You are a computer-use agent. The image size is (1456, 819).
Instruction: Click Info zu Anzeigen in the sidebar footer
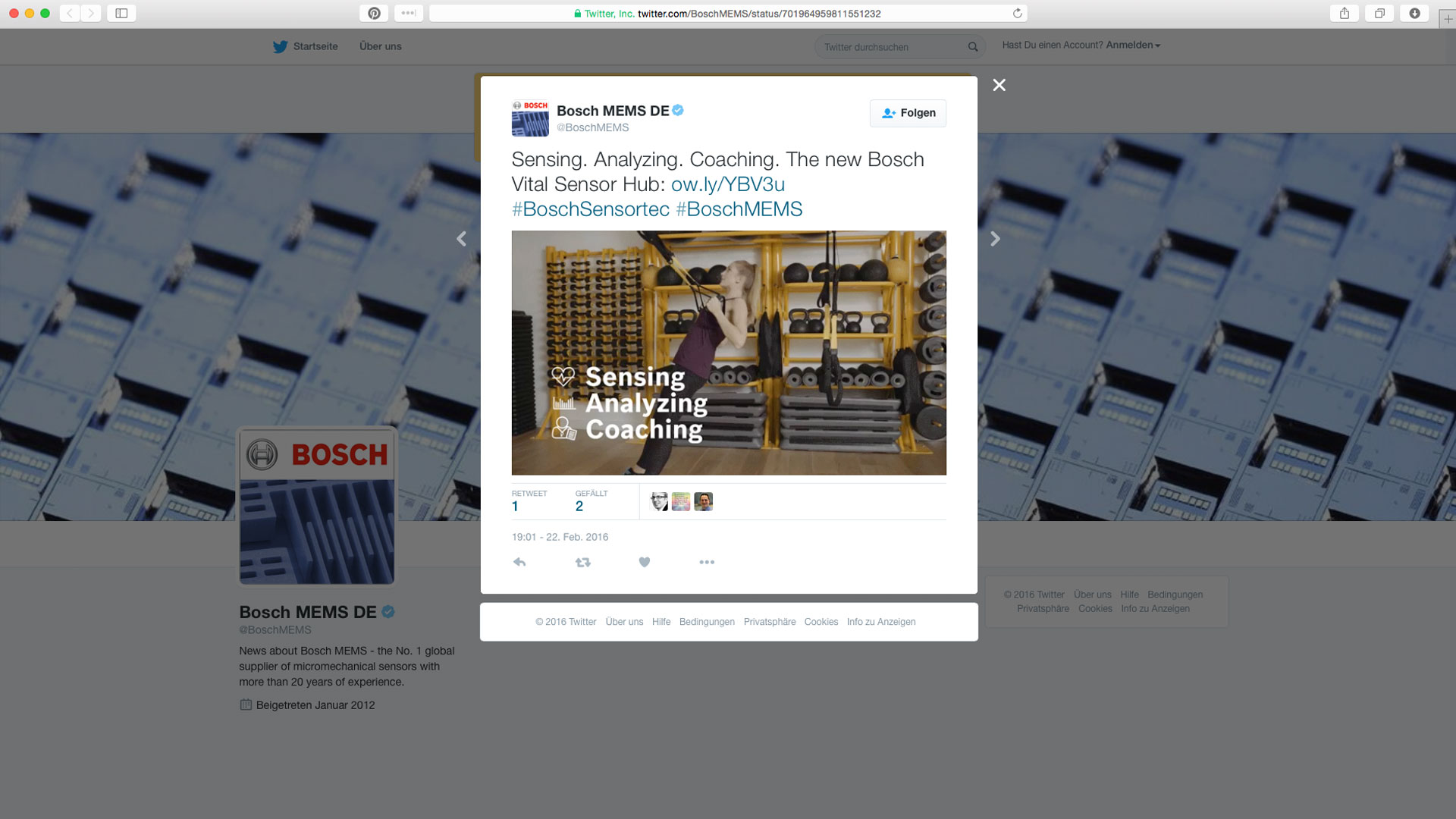click(x=1155, y=608)
